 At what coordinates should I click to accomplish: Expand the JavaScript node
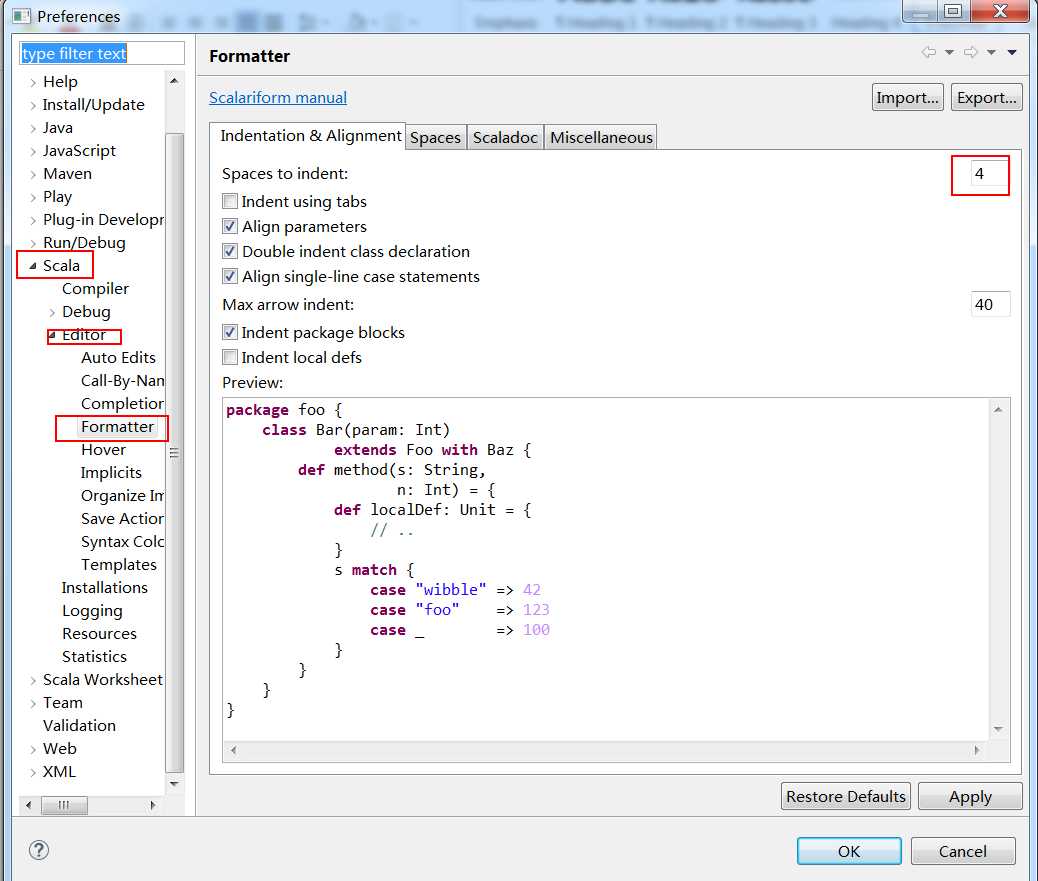point(32,152)
